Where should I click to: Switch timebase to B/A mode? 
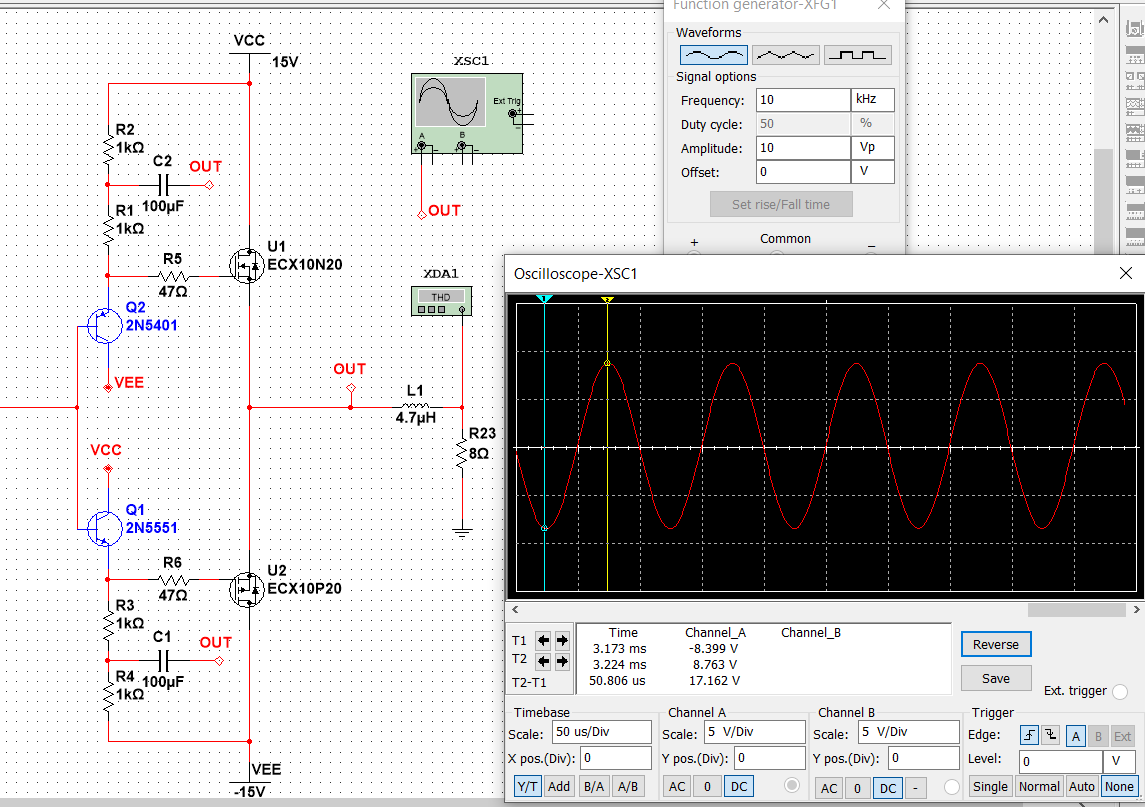[594, 787]
